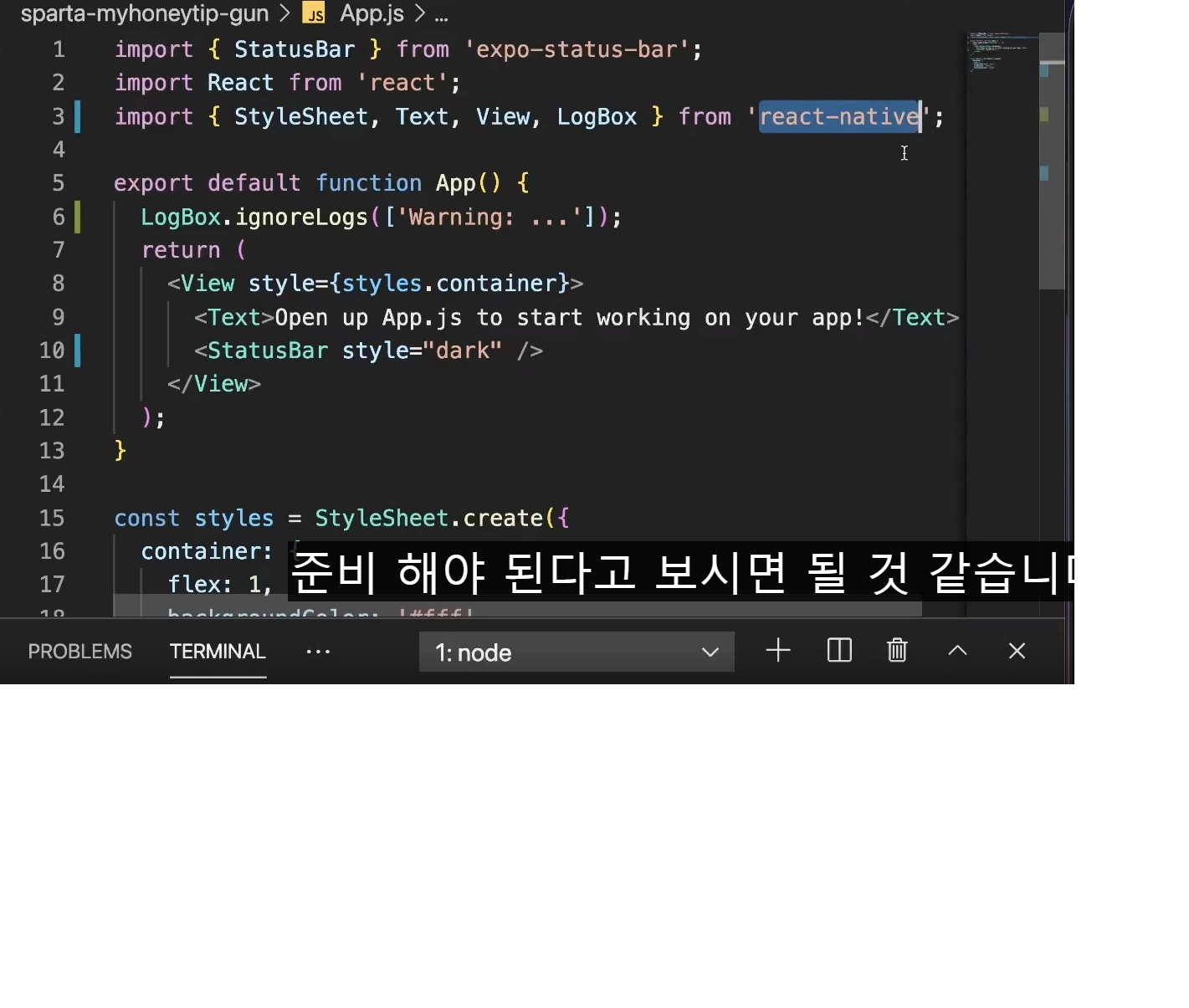Click the highlighted 'react-native' text

[839, 116]
